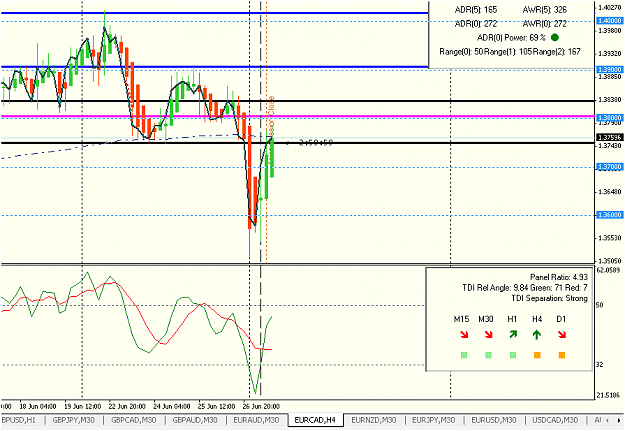
Task: Click the ADR(5): 165 readout
Action: (x=476, y=10)
